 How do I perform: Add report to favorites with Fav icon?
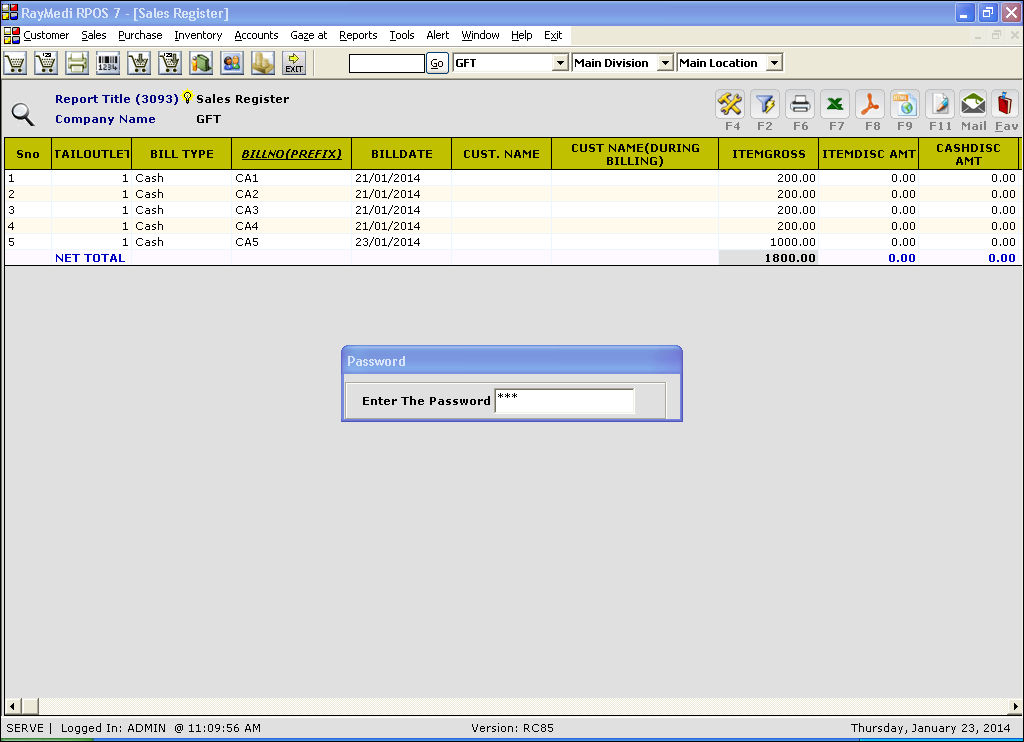tap(1006, 104)
